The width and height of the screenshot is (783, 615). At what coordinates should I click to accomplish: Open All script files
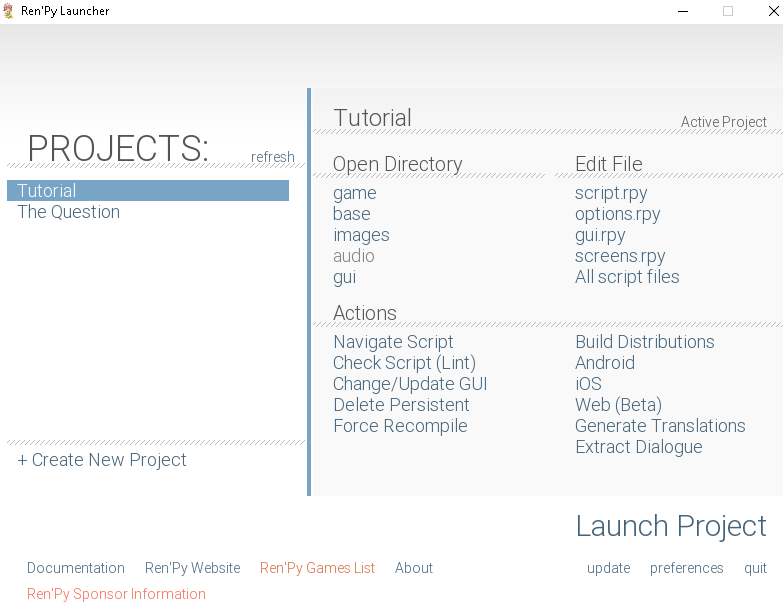click(627, 277)
